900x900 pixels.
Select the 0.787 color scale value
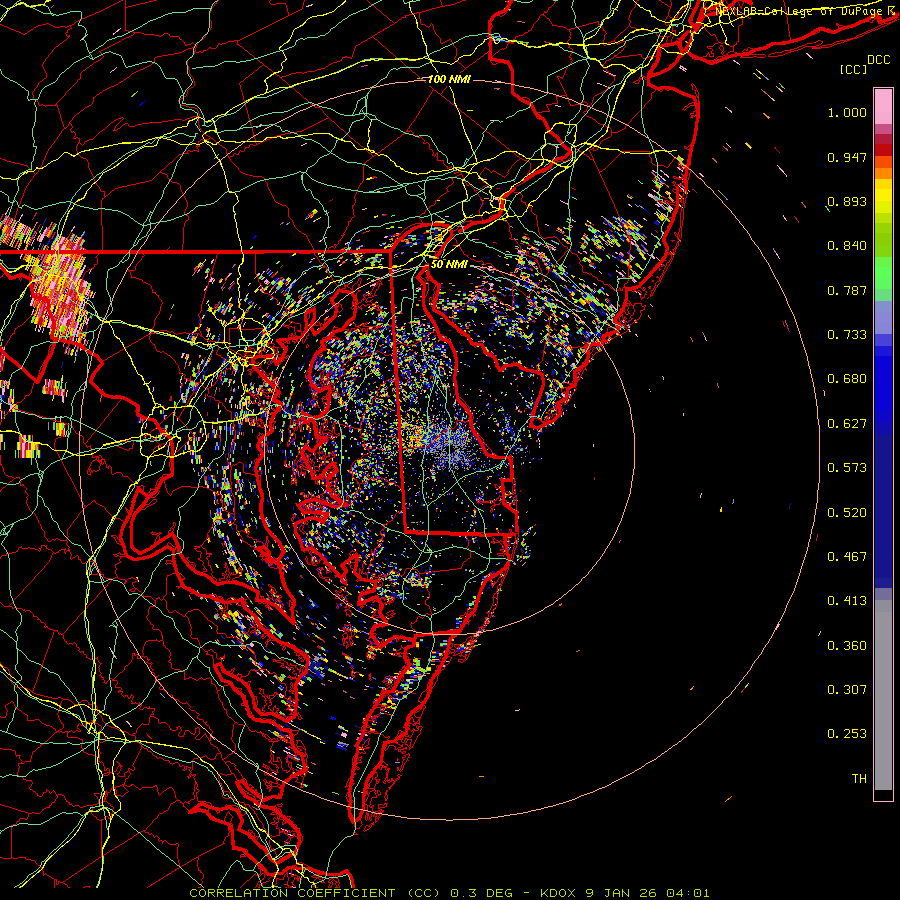(847, 290)
